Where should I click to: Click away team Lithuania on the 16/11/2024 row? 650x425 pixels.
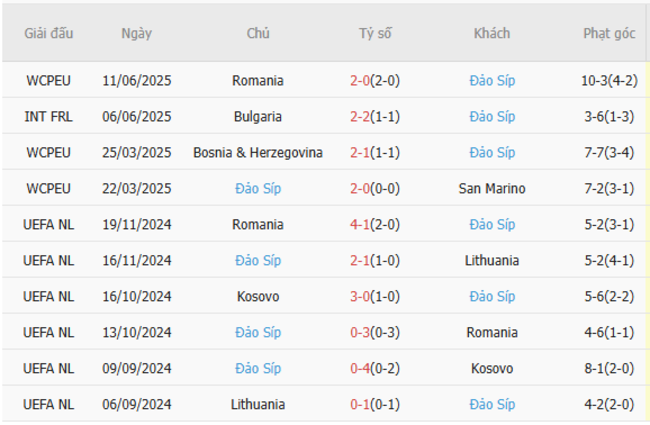pos(492,261)
